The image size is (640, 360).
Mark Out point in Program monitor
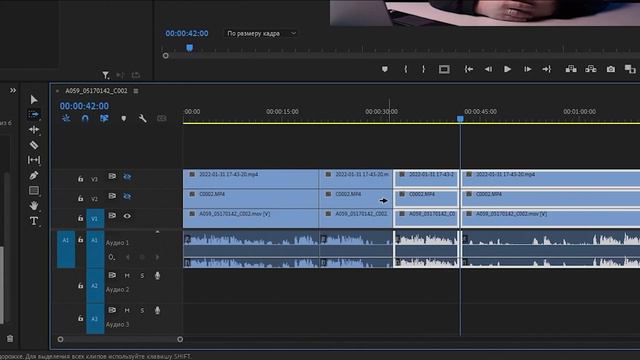424,69
